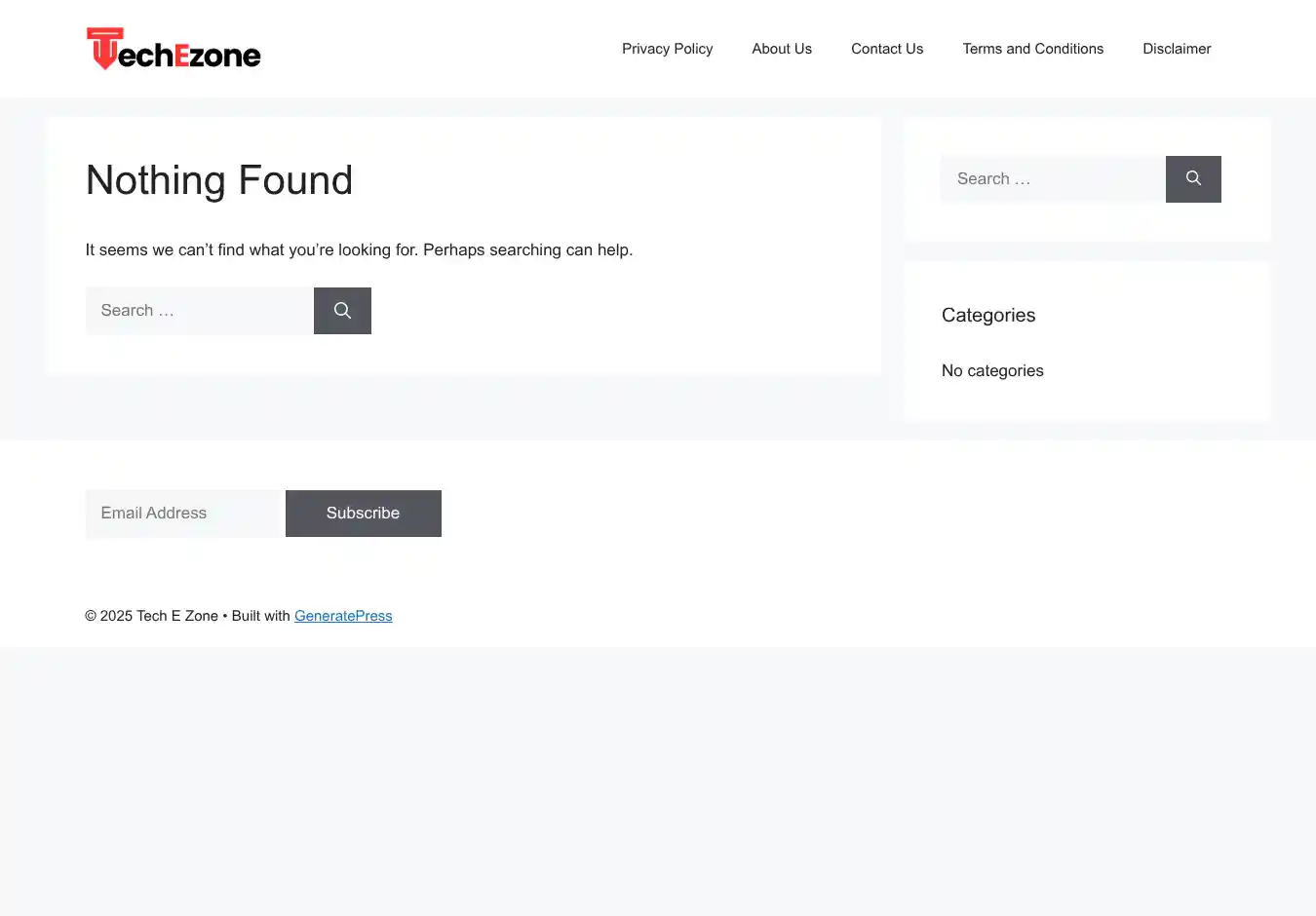Navigate to Terms and Conditions
Screen dimensions: 1316x916
tap(1032, 49)
